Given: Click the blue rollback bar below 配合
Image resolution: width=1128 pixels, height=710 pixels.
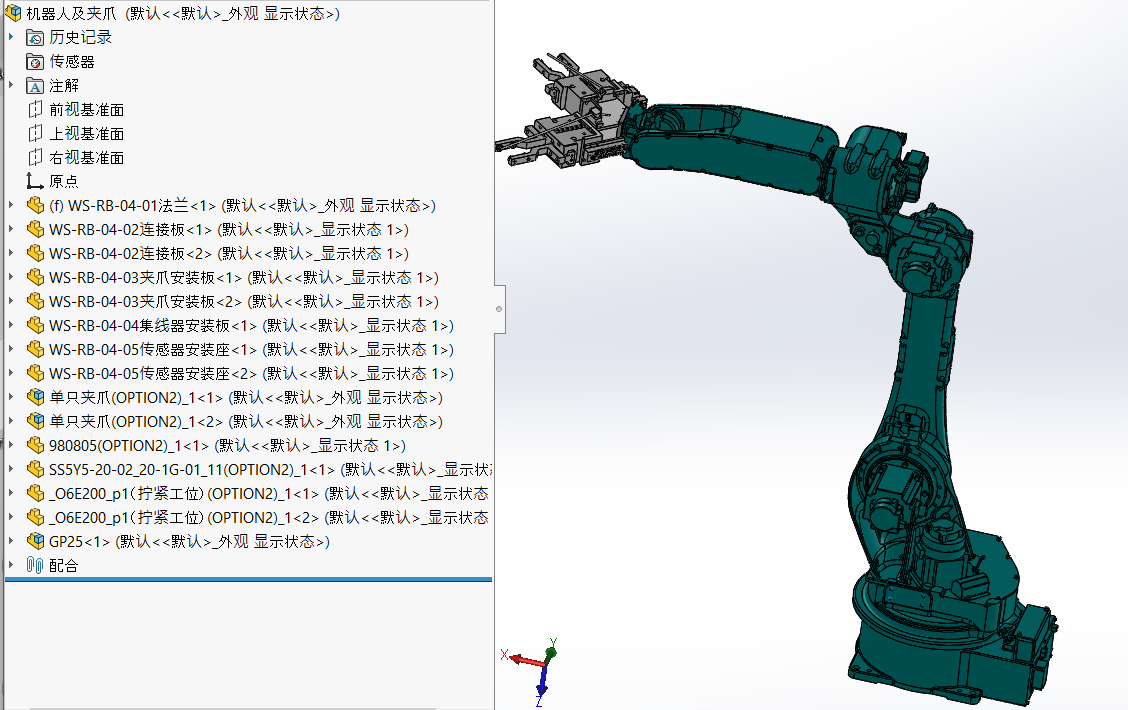Looking at the screenshot, I should [248, 579].
